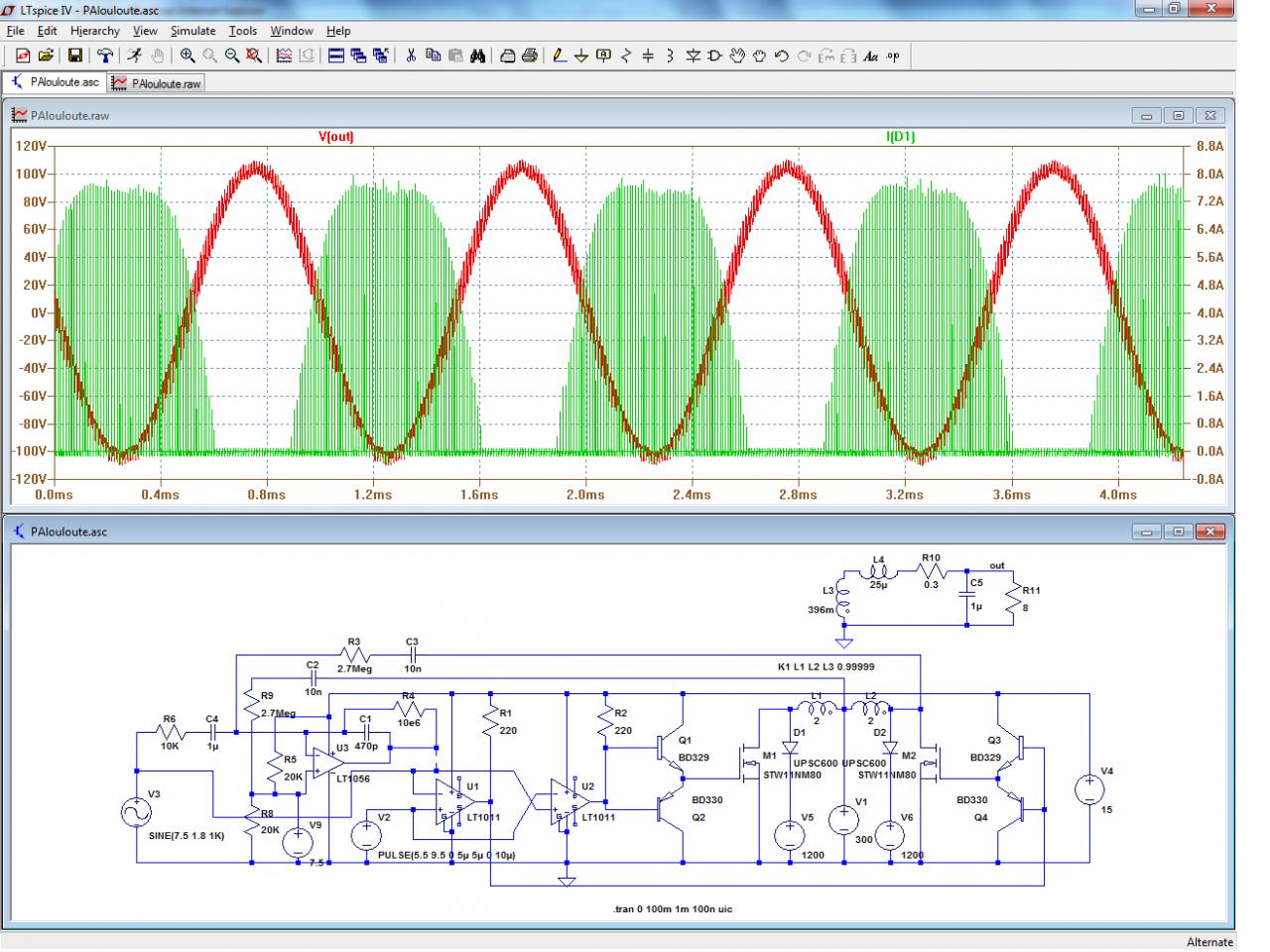1270x952 pixels.
Task: Click the Control Panel hammer icon
Action: (x=104, y=57)
